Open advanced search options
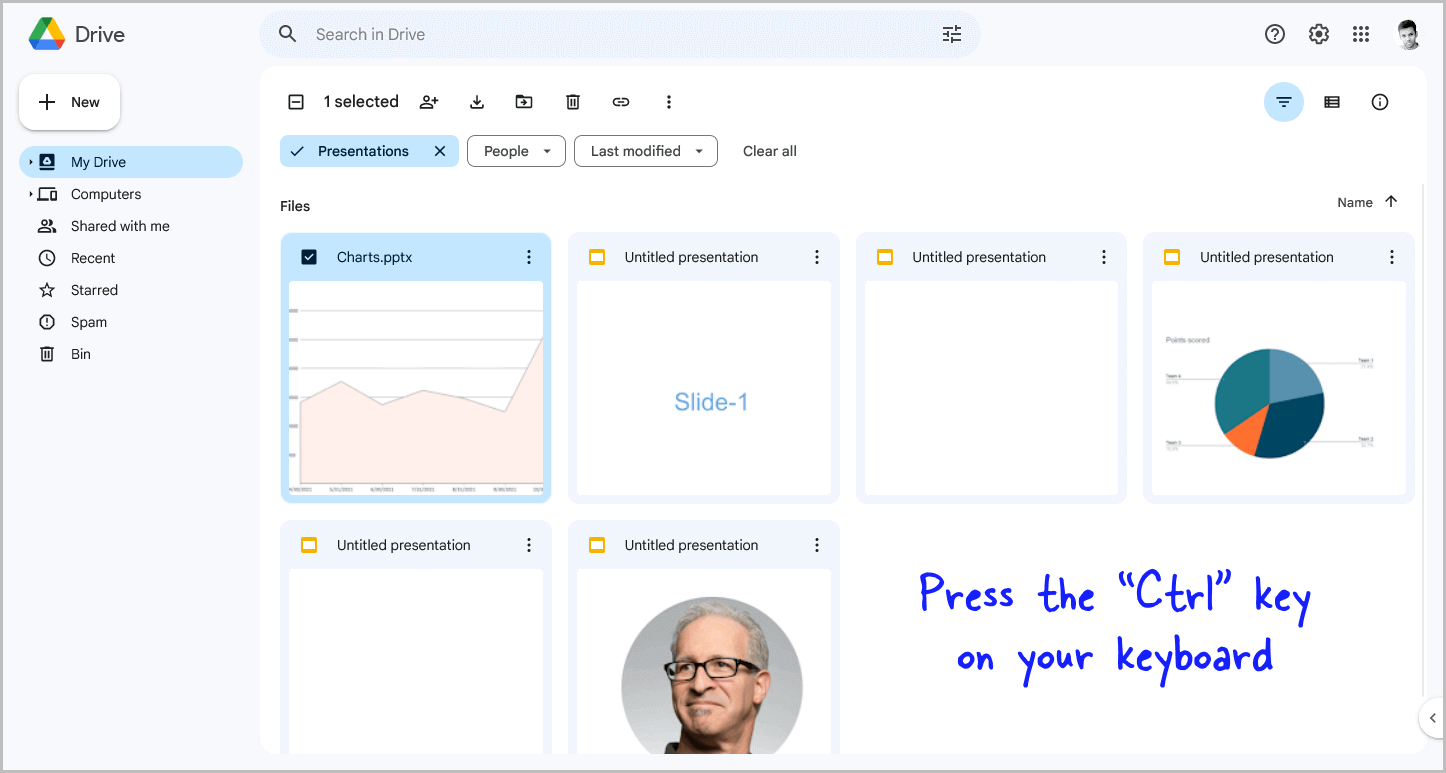The height and width of the screenshot is (773, 1446). 951,33
